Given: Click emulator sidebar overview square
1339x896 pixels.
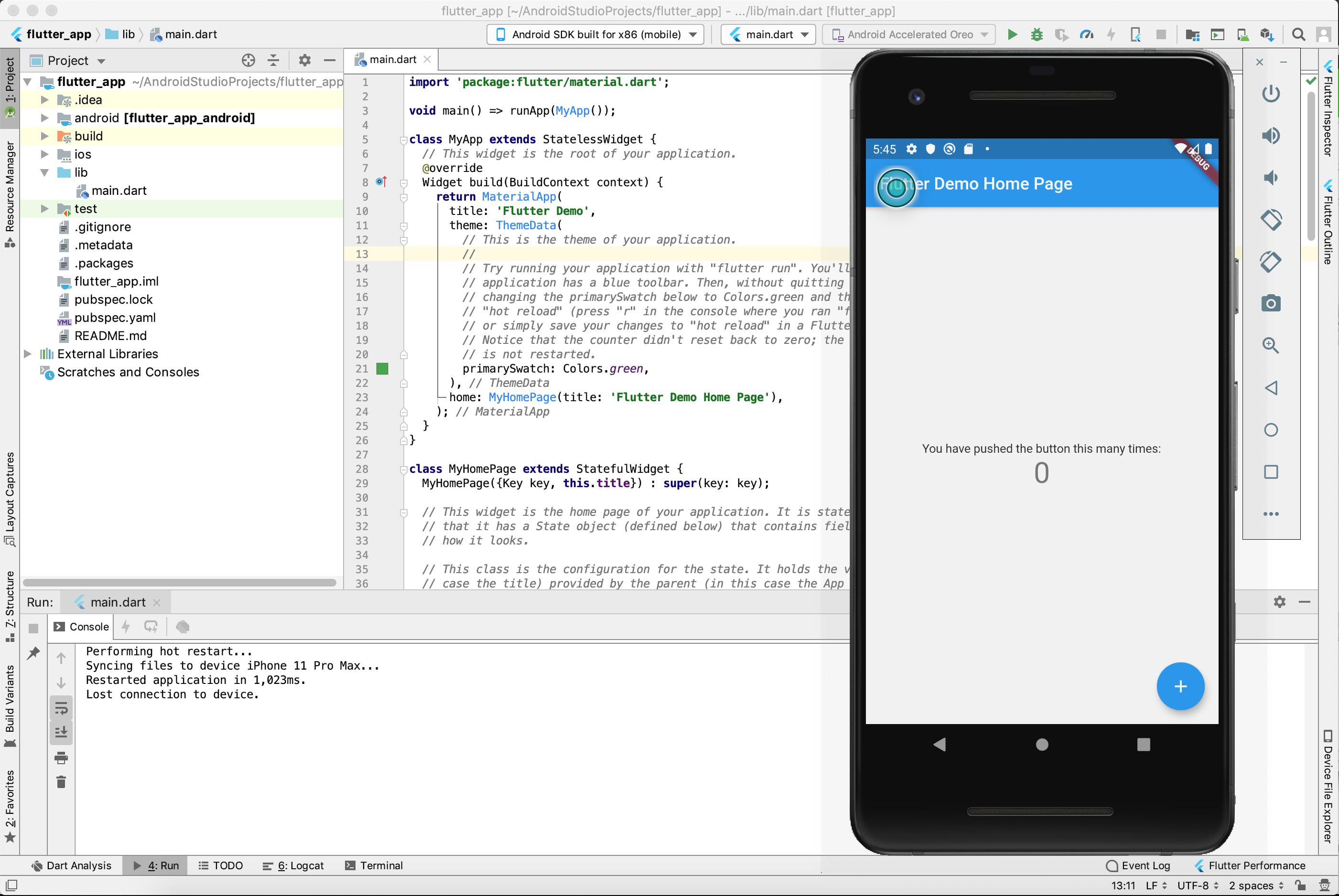Looking at the screenshot, I should pyautogui.click(x=1270, y=472).
